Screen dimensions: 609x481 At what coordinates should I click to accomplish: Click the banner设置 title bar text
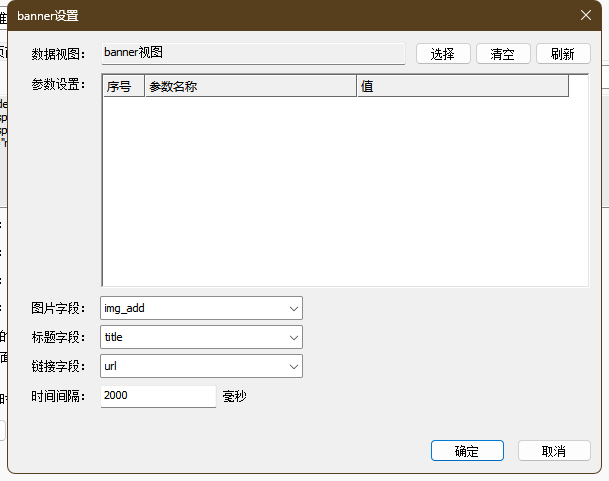pos(48,15)
